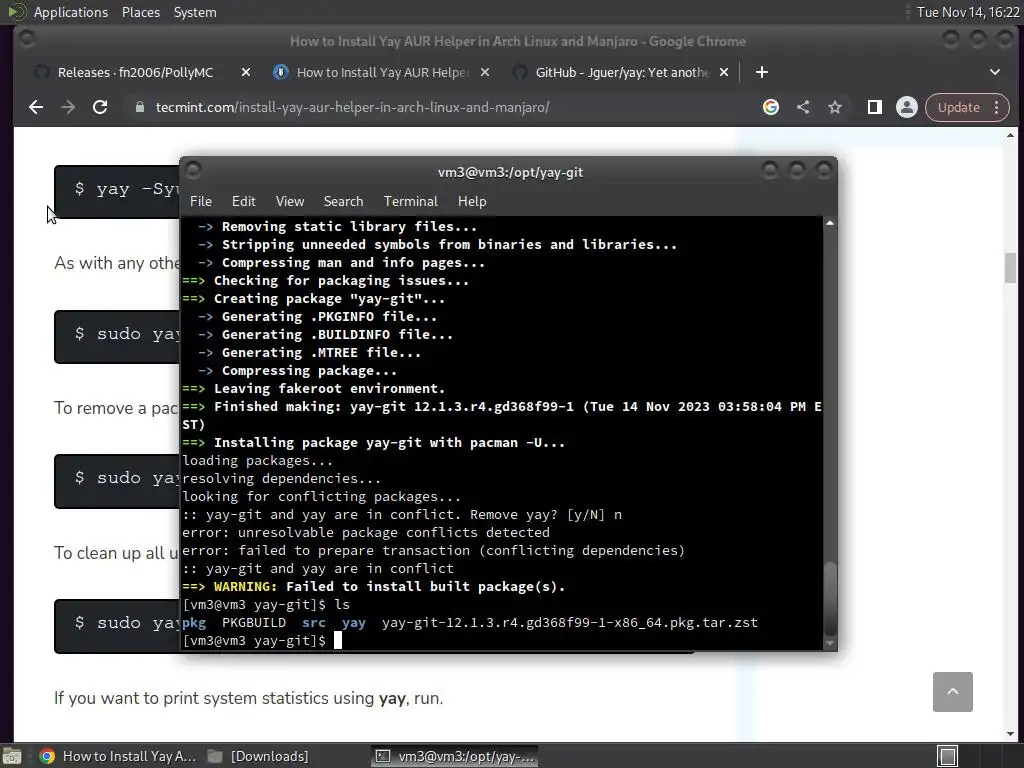This screenshot has width=1024, height=768.
Task: Open a new Chrome tab
Action: pos(761,72)
